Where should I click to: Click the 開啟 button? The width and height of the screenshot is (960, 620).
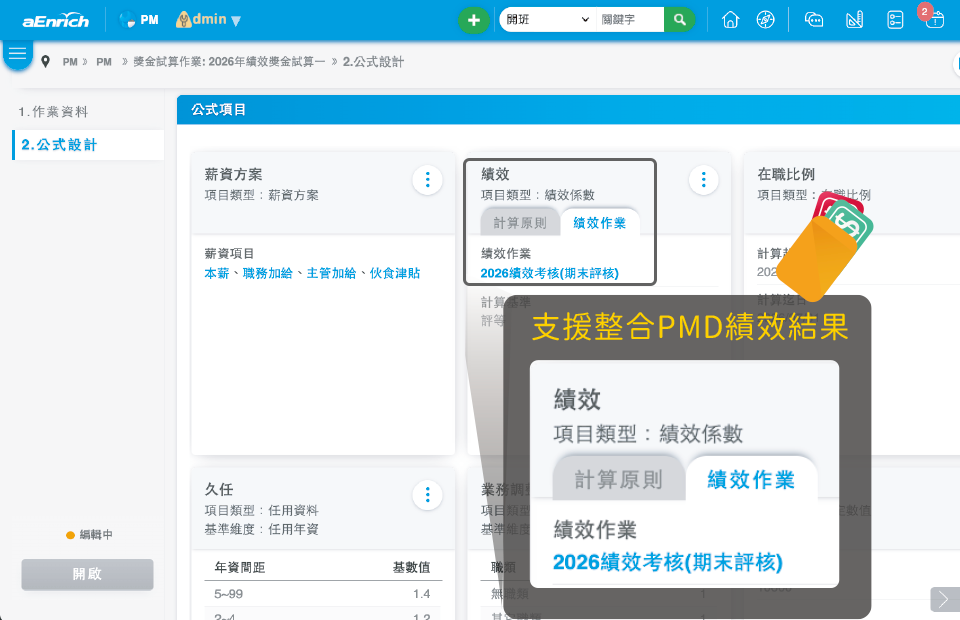coord(88,574)
